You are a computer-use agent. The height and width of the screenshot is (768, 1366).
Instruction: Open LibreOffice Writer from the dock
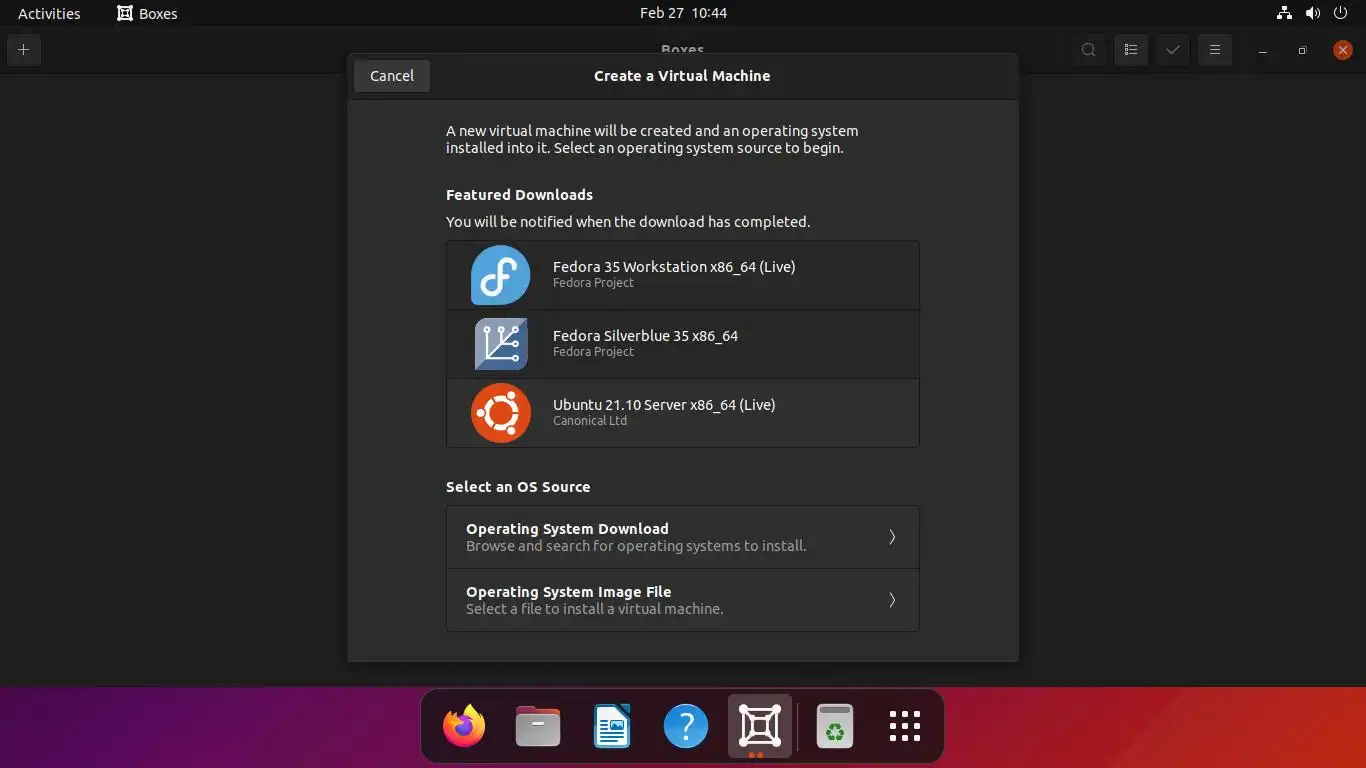pyautogui.click(x=612, y=726)
